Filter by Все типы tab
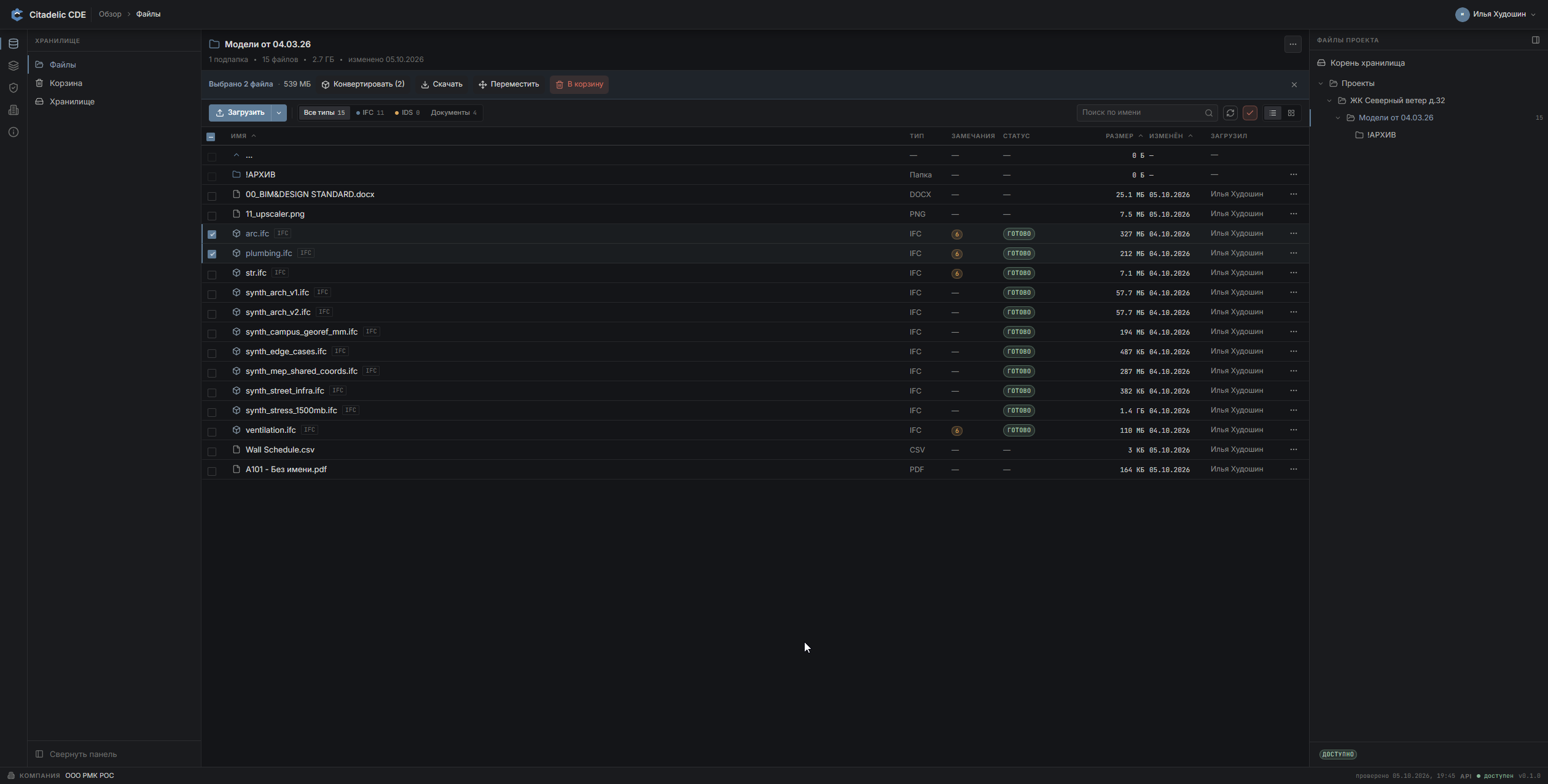 [324, 113]
